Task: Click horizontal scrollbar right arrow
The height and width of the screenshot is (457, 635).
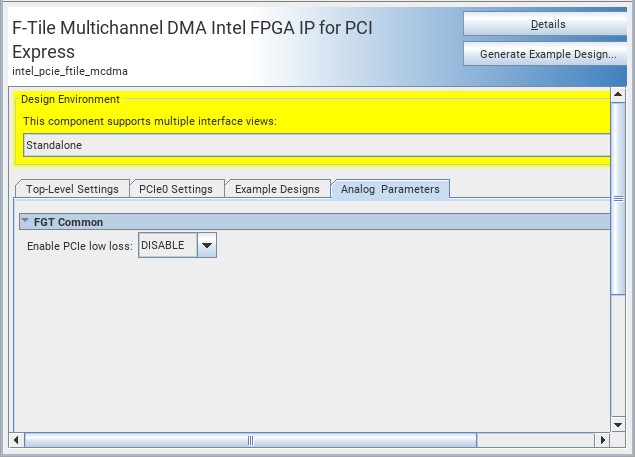Action: pos(603,440)
